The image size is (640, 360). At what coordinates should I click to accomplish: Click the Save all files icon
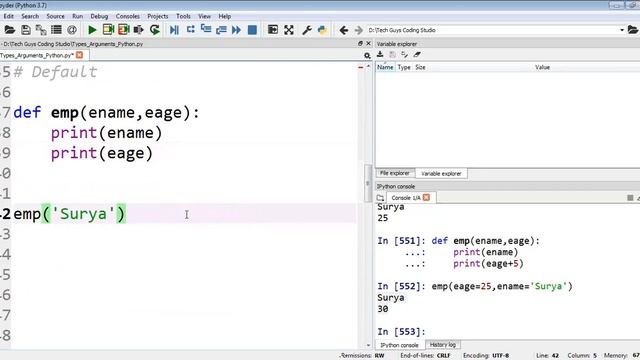(41, 30)
